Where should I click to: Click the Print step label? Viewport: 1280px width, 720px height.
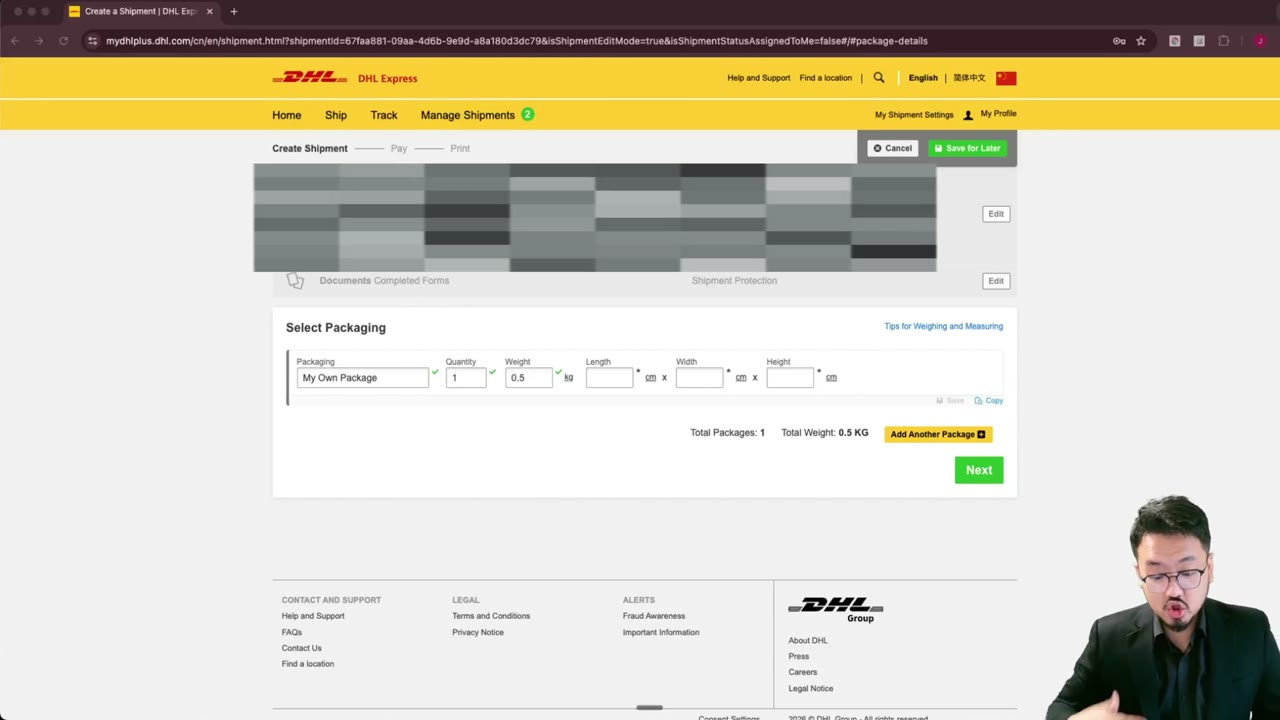pyautogui.click(x=460, y=148)
